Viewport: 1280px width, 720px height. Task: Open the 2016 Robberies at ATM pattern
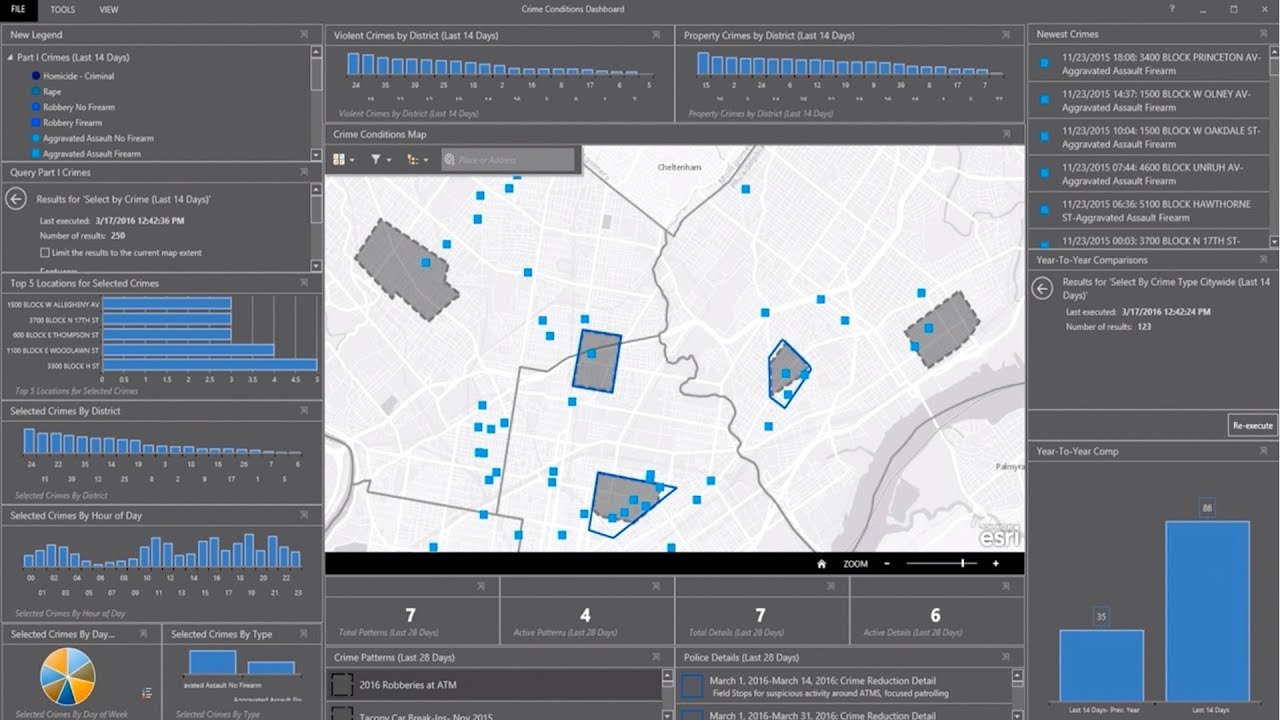494,684
